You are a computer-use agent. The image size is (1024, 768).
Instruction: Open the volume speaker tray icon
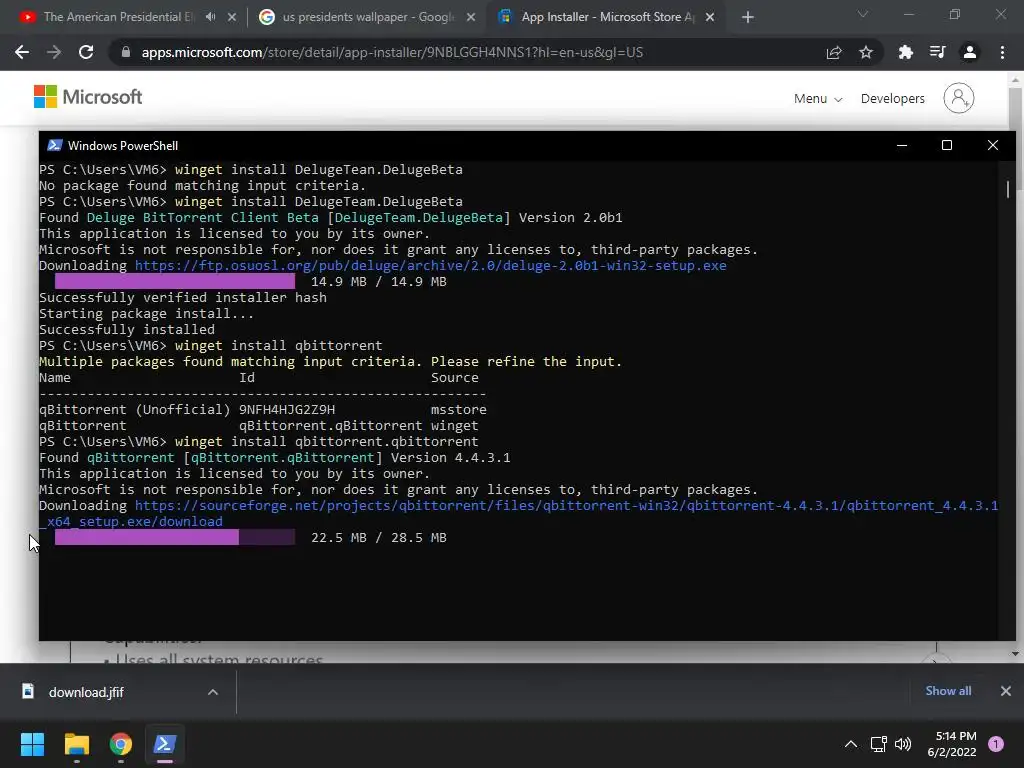click(x=903, y=744)
